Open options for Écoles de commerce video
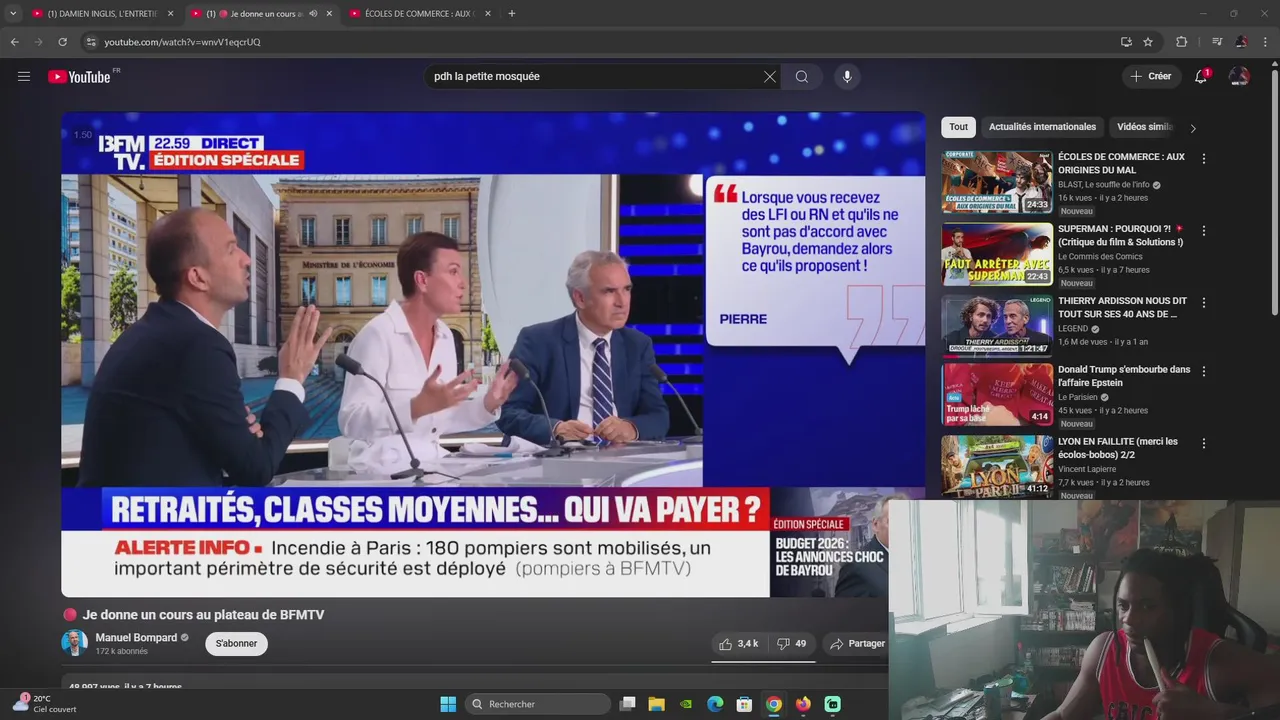 tap(1203, 158)
